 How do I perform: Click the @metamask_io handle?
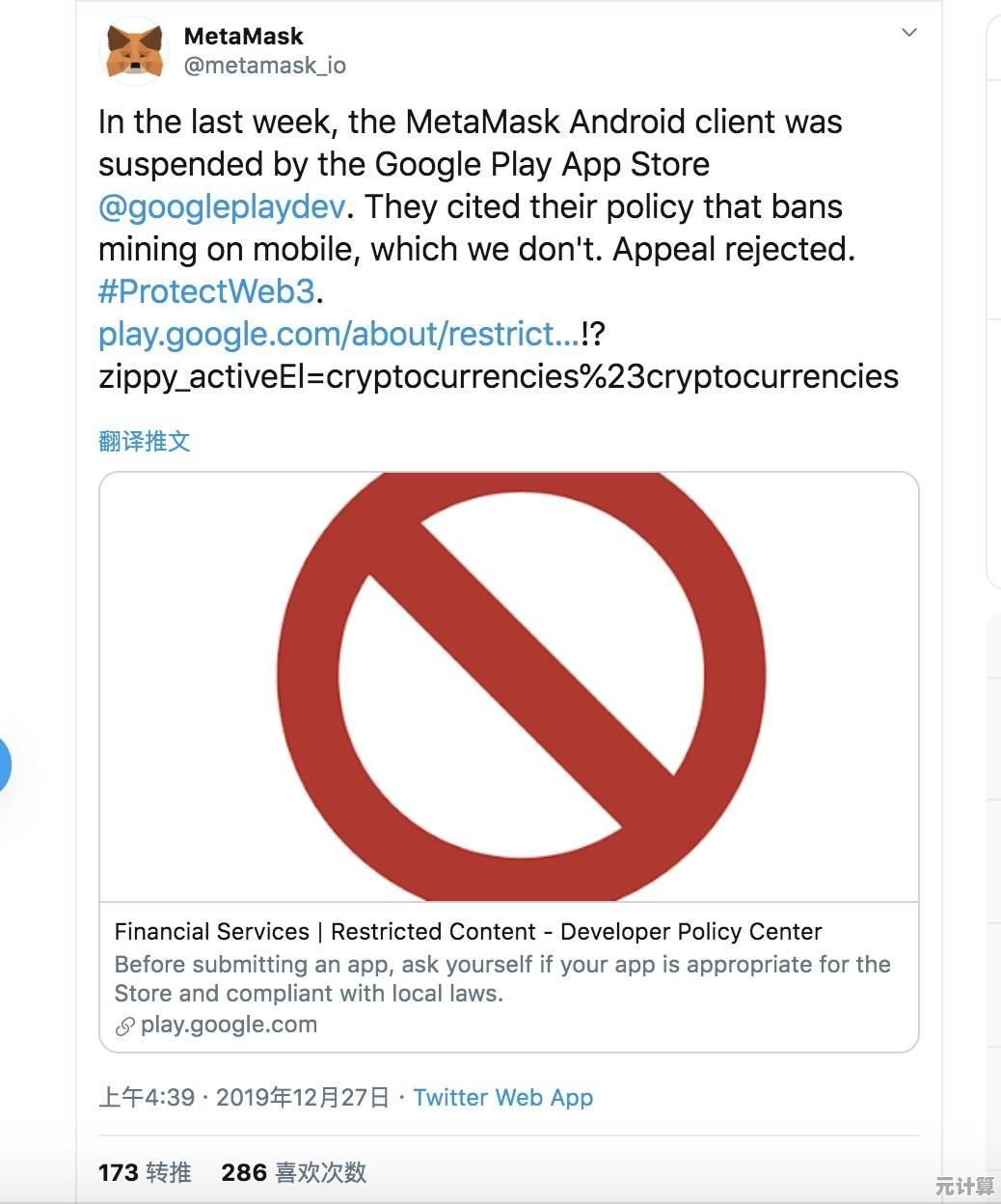point(264,66)
